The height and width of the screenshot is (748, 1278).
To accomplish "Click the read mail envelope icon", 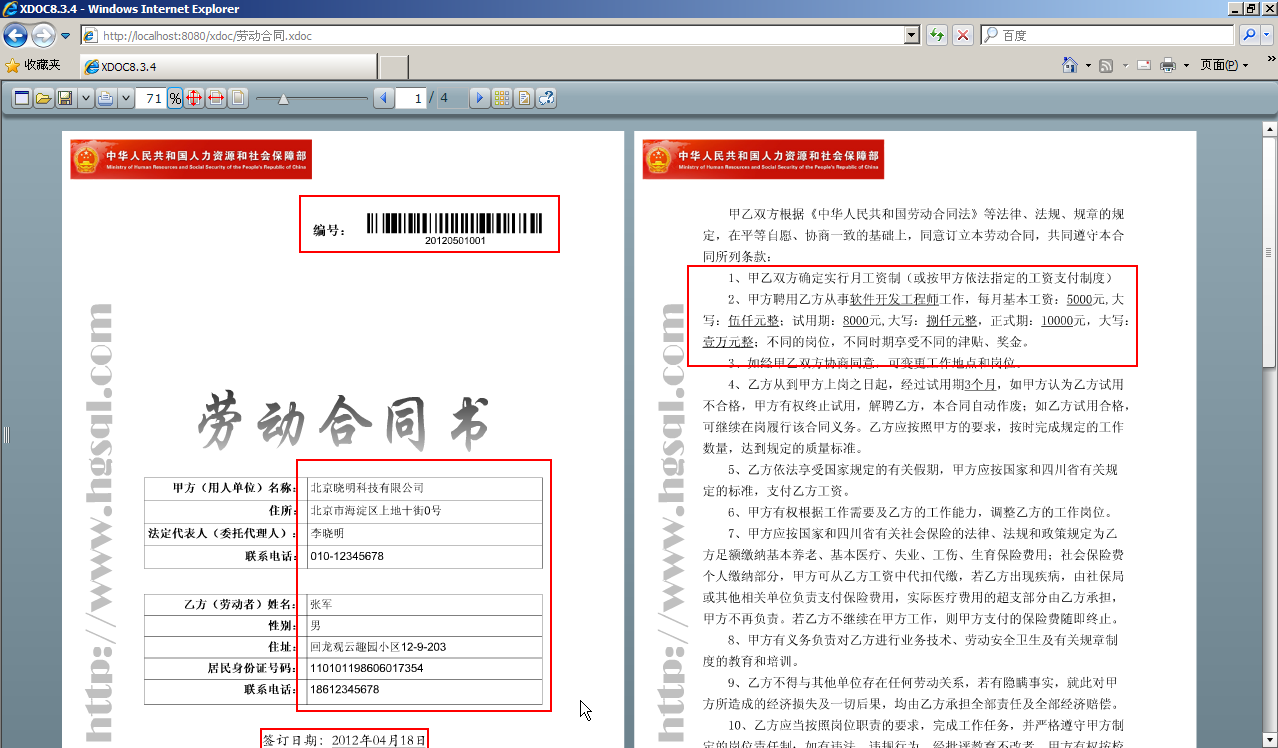I will (x=1144, y=65).
